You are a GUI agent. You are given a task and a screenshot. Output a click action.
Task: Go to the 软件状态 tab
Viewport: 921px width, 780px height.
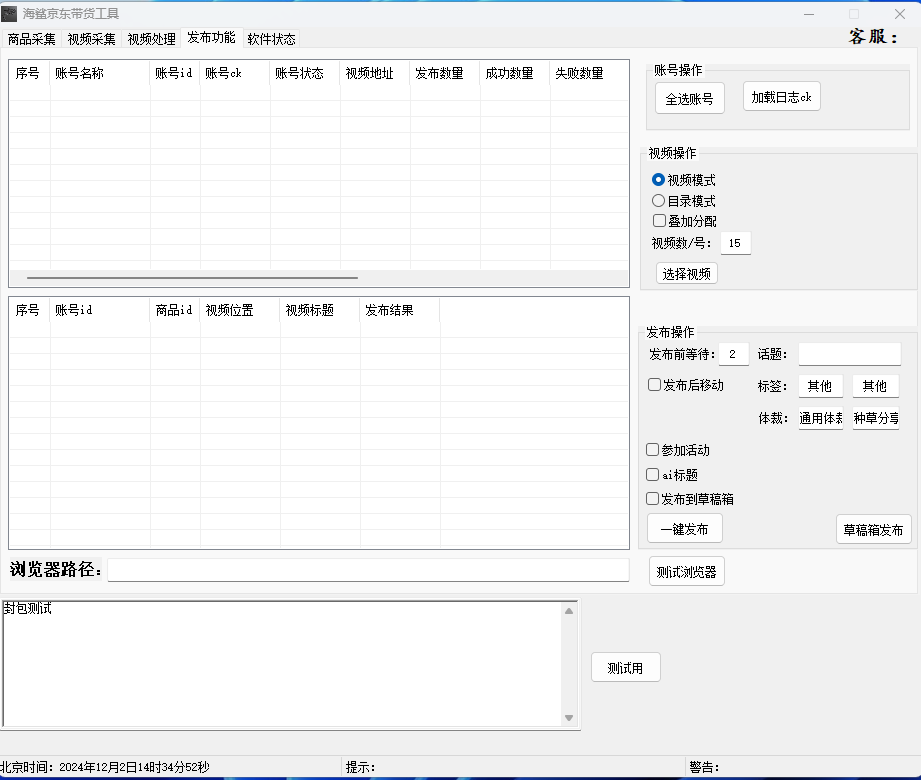(x=271, y=39)
